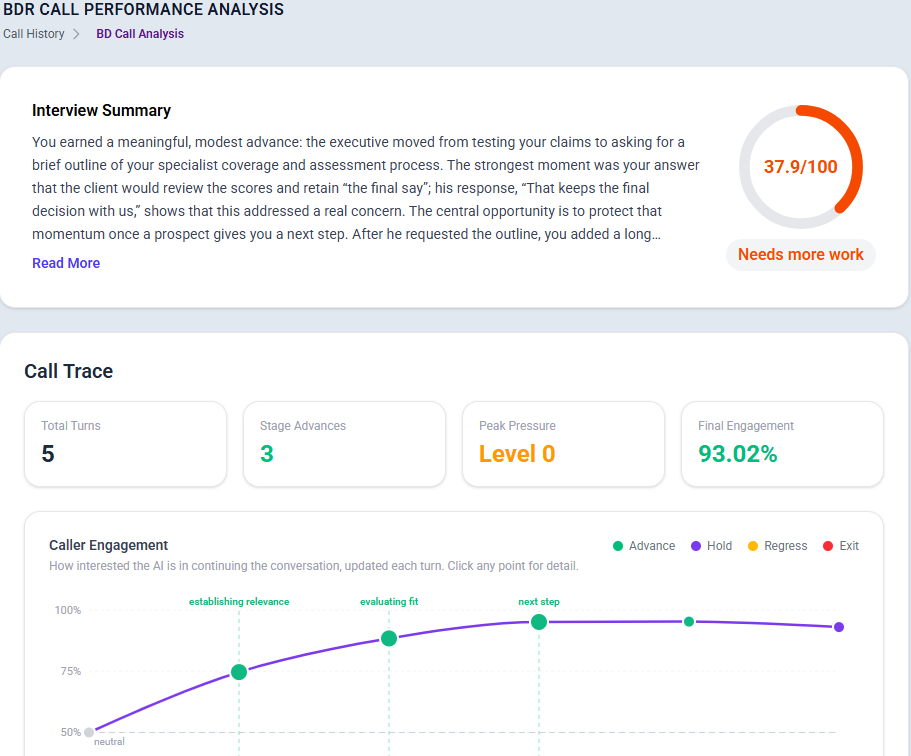Toggle the Regress legend entry
911x756 pixels.
pos(777,546)
